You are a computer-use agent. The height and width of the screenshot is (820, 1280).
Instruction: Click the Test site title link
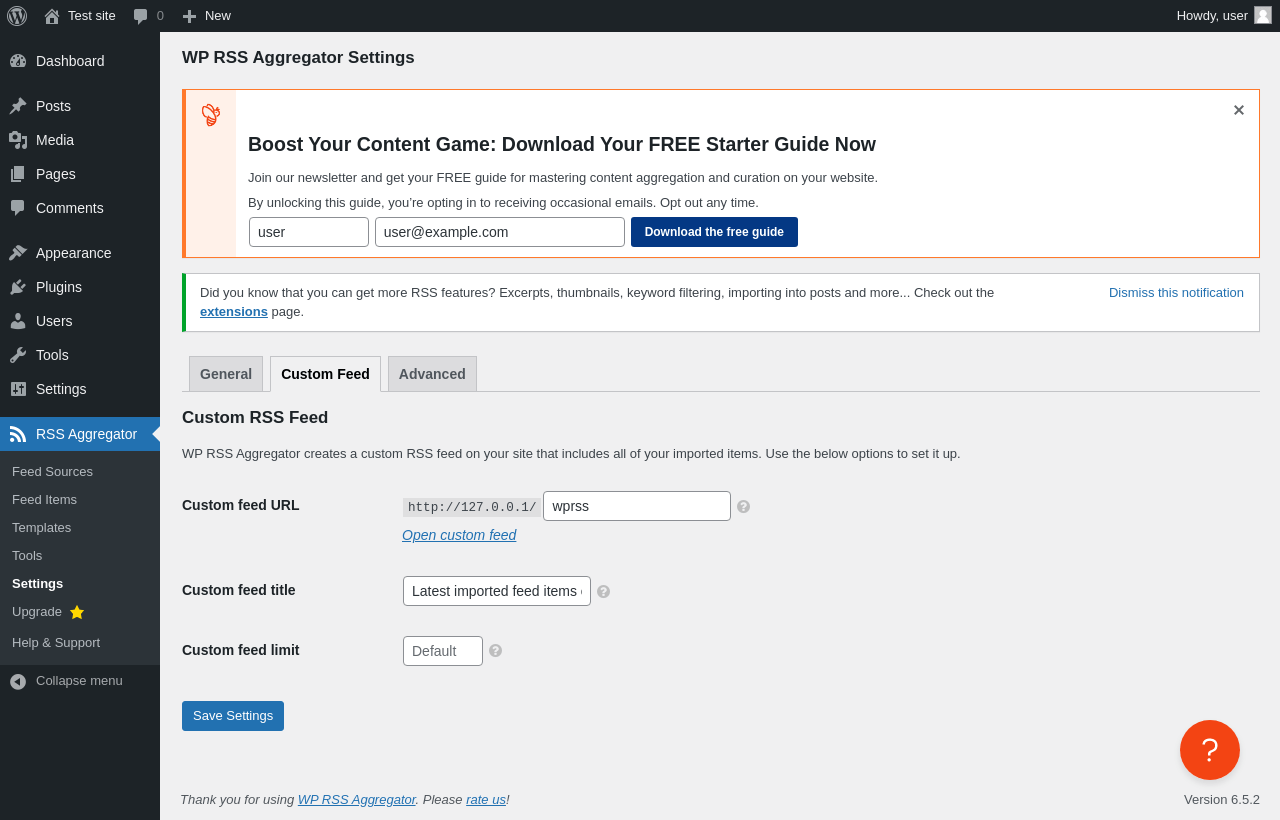click(x=92, y=16)
